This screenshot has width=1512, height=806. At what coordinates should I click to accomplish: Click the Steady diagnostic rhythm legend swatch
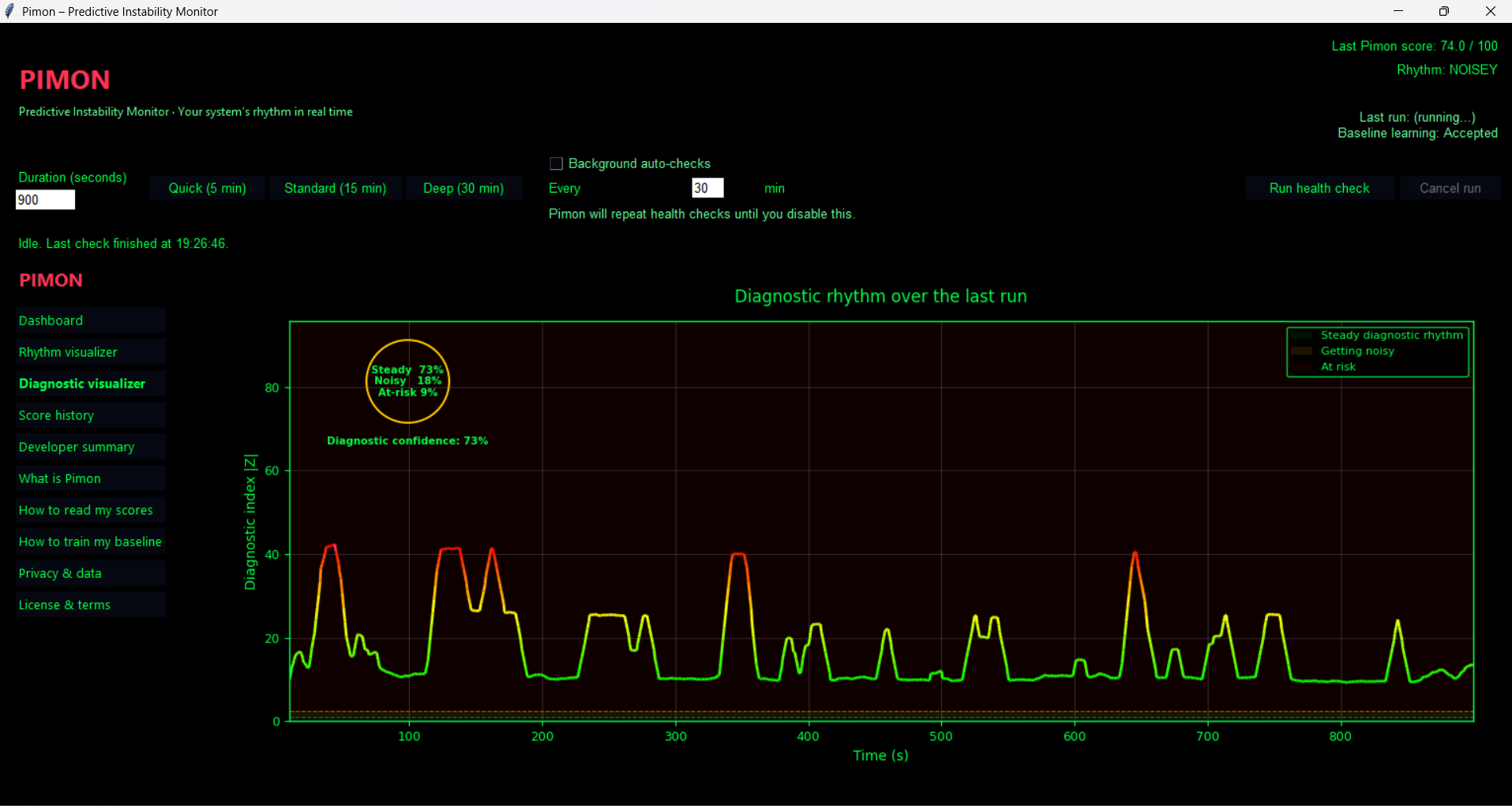click(1301, 336)
